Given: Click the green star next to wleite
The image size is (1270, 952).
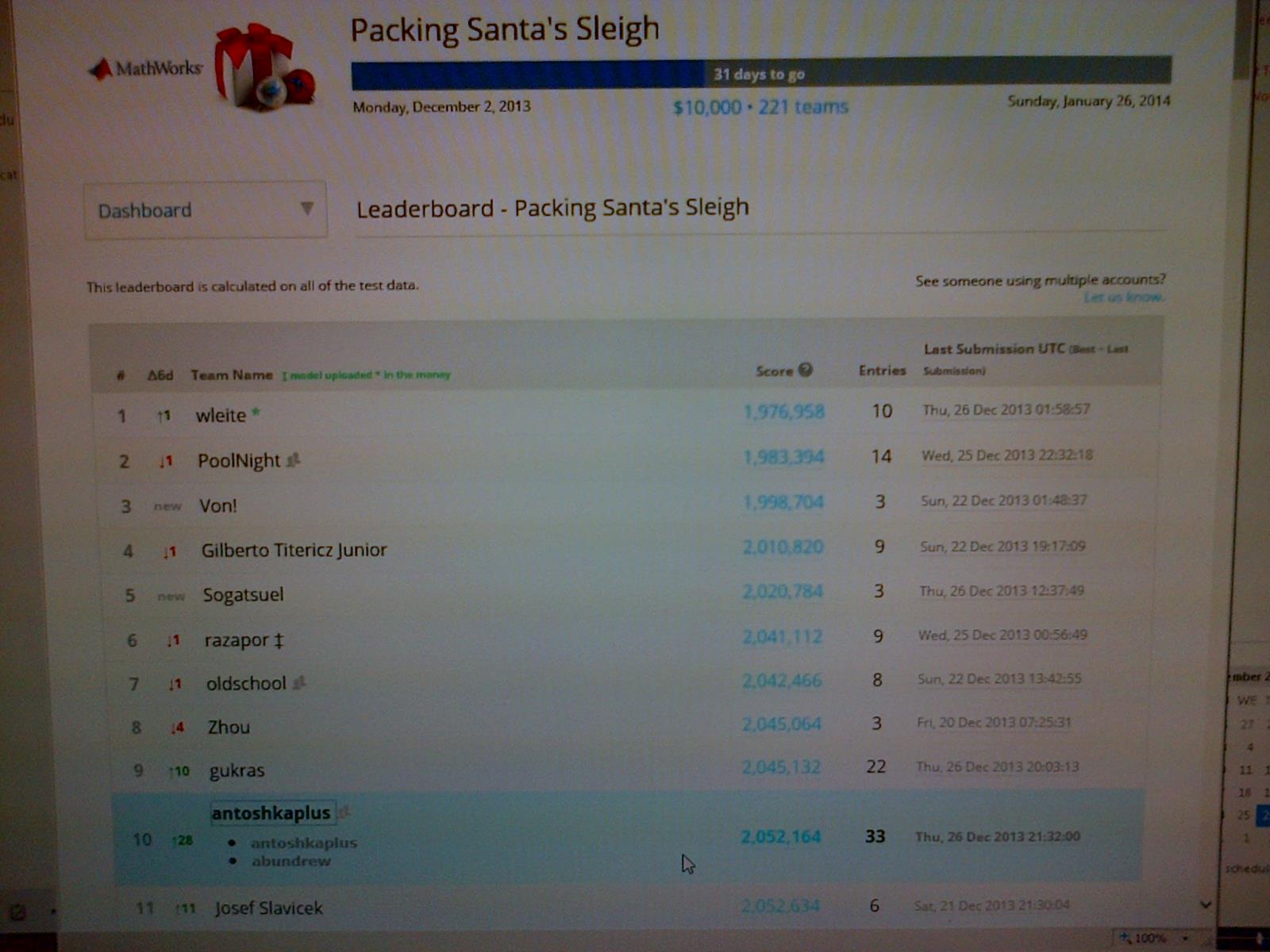Looking at the screenshot, I should point(256,413).
